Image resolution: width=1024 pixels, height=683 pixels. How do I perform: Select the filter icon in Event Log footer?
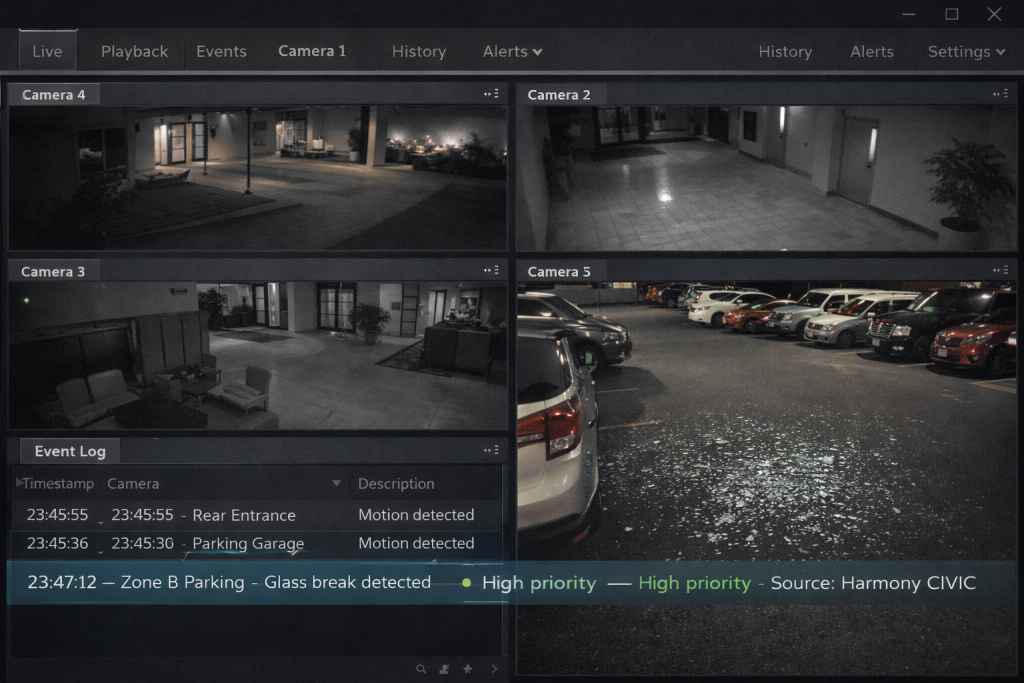pos(444,668)
